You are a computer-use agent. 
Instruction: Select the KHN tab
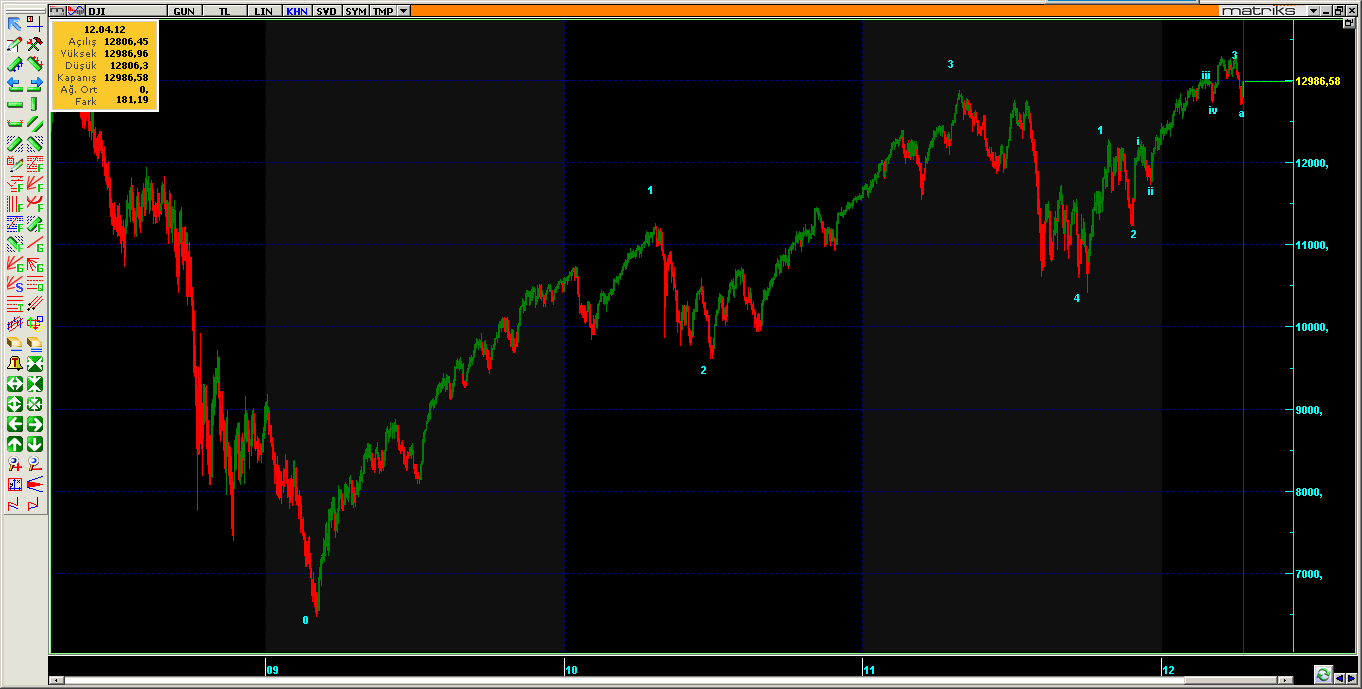[296, 10]
